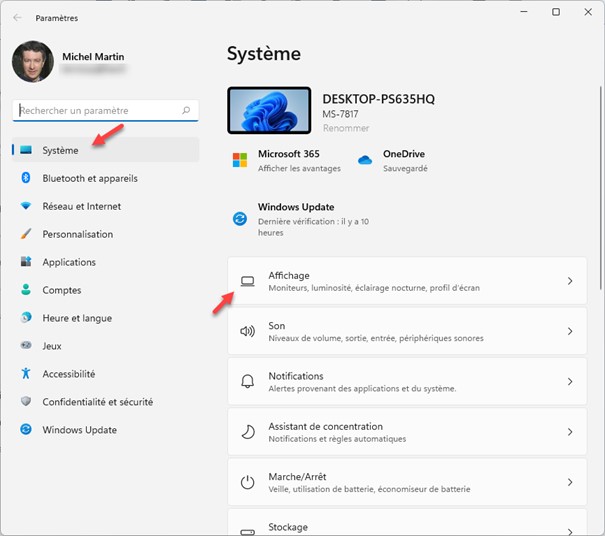Click the Accessibilité figure icon

point(26,374)
